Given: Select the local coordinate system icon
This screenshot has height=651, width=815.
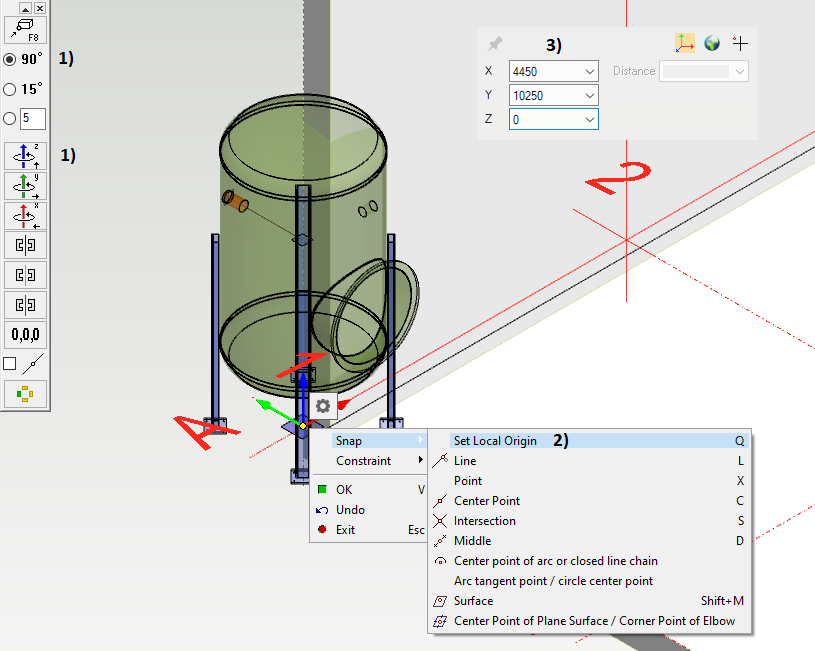Looking at the screenshot, I should 685,43.
